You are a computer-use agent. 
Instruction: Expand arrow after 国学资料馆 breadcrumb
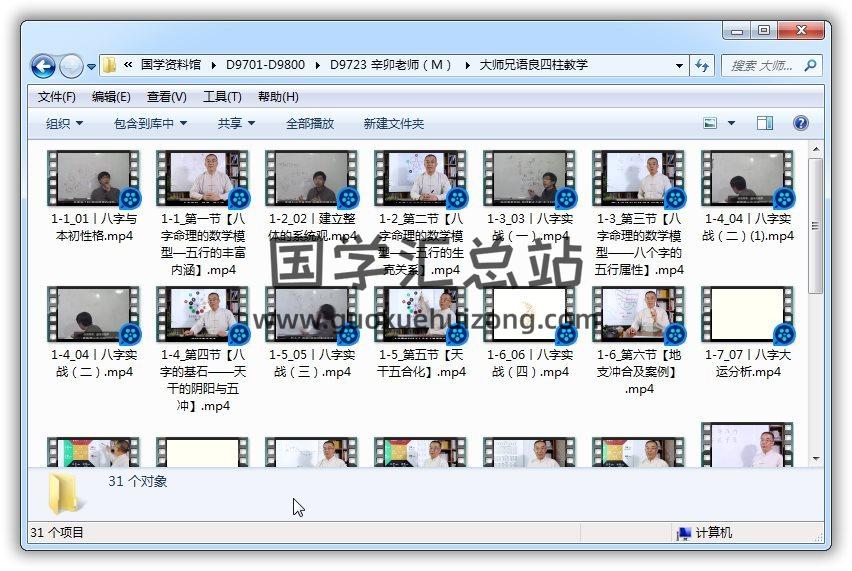[214, 66]
